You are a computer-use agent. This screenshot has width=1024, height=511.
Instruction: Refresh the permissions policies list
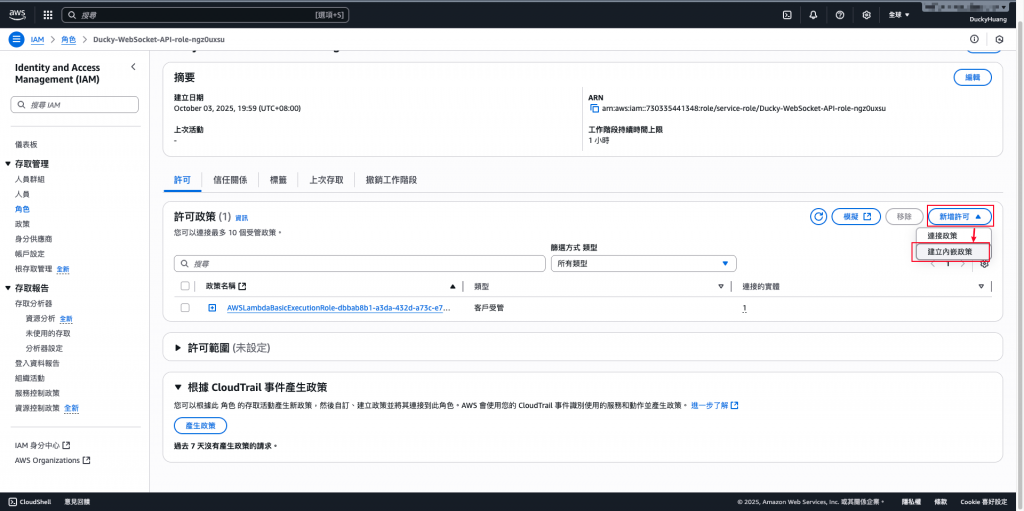click(x=818, y=216)
